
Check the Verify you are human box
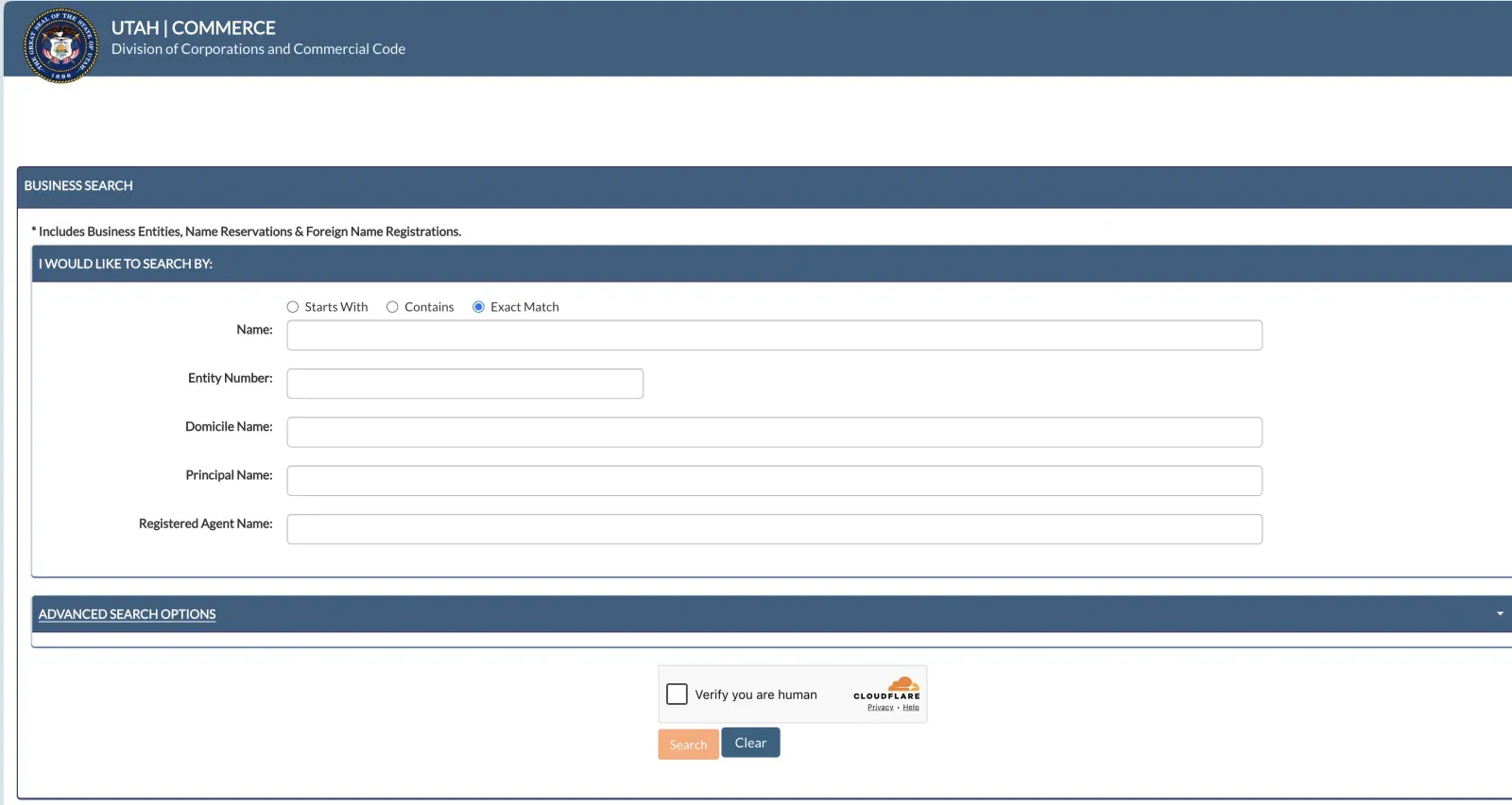[x=677, y=694]
